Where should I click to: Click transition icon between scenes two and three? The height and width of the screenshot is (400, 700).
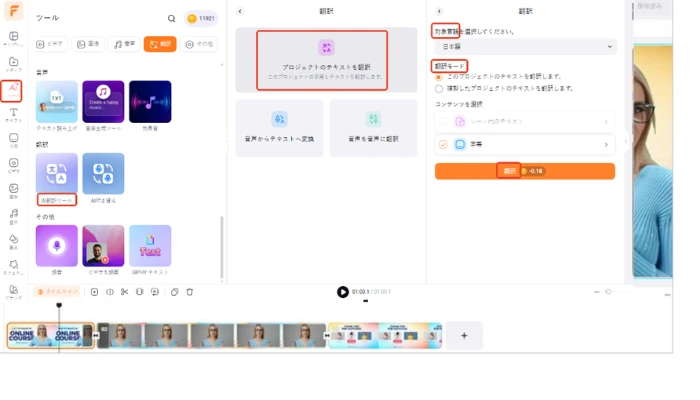coord(327,335)
